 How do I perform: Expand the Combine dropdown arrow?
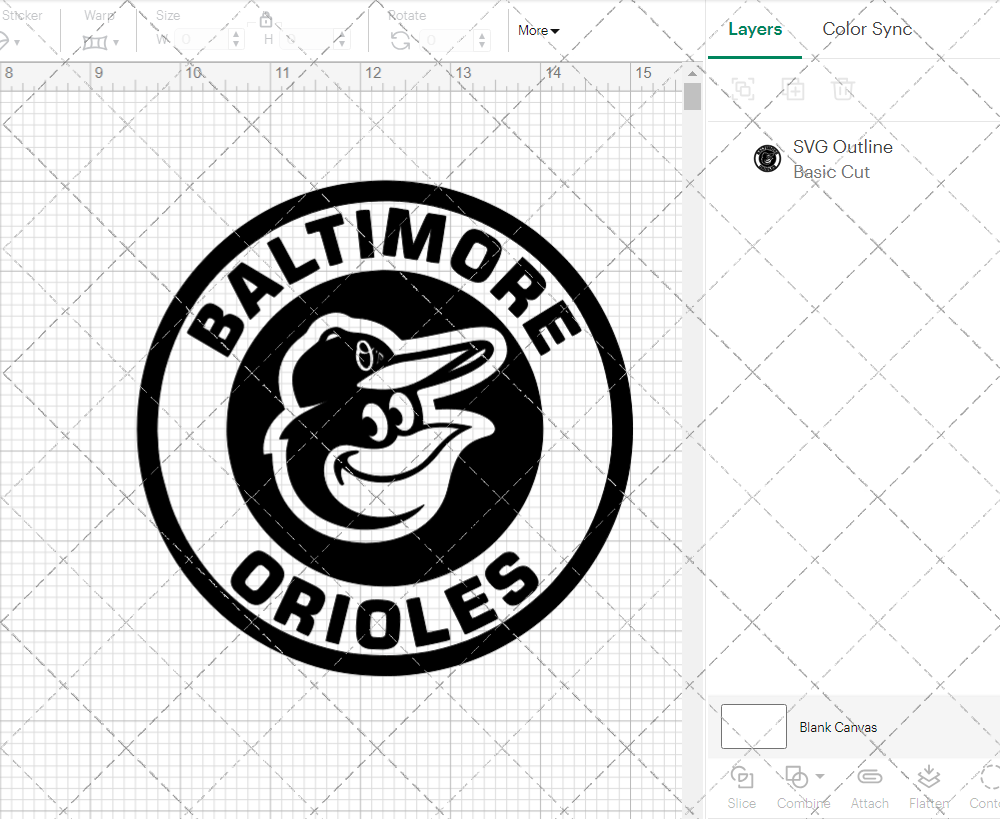[x=820, y=777]
